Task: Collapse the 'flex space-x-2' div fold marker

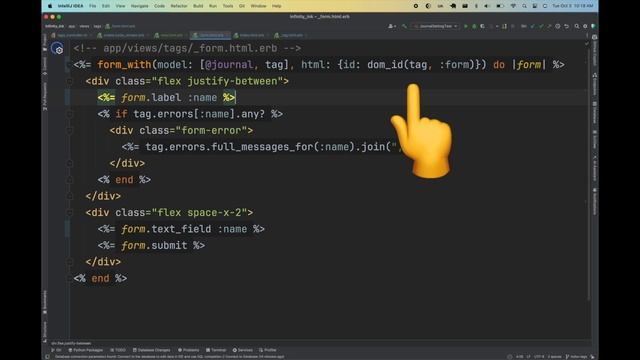Action: [69, 213]
